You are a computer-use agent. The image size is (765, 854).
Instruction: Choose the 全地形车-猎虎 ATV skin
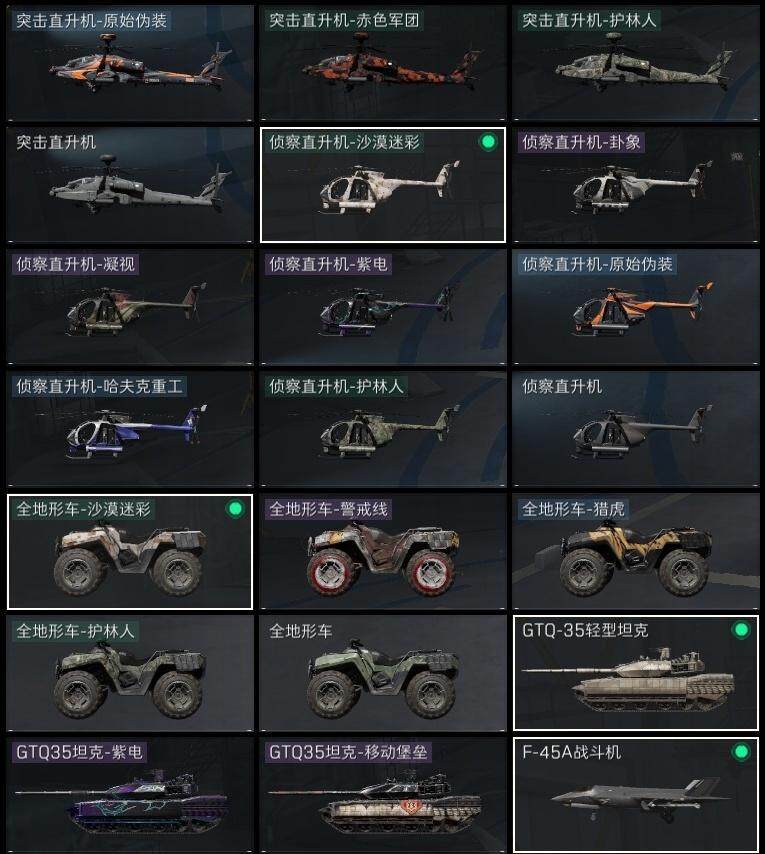coord(635,551)
